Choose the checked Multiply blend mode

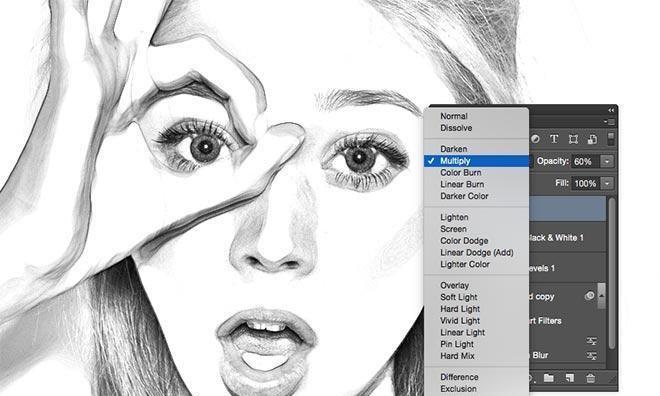point(476,161)
